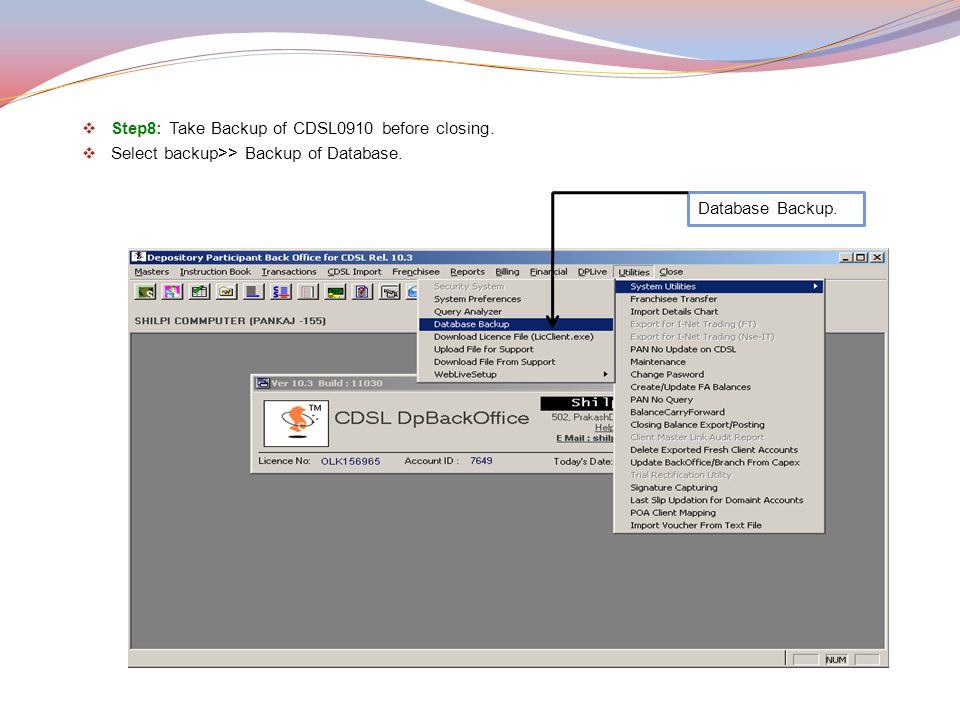
Task: Choose Delete Exported Fresh Client Accounts
Action: coord(719,450)
